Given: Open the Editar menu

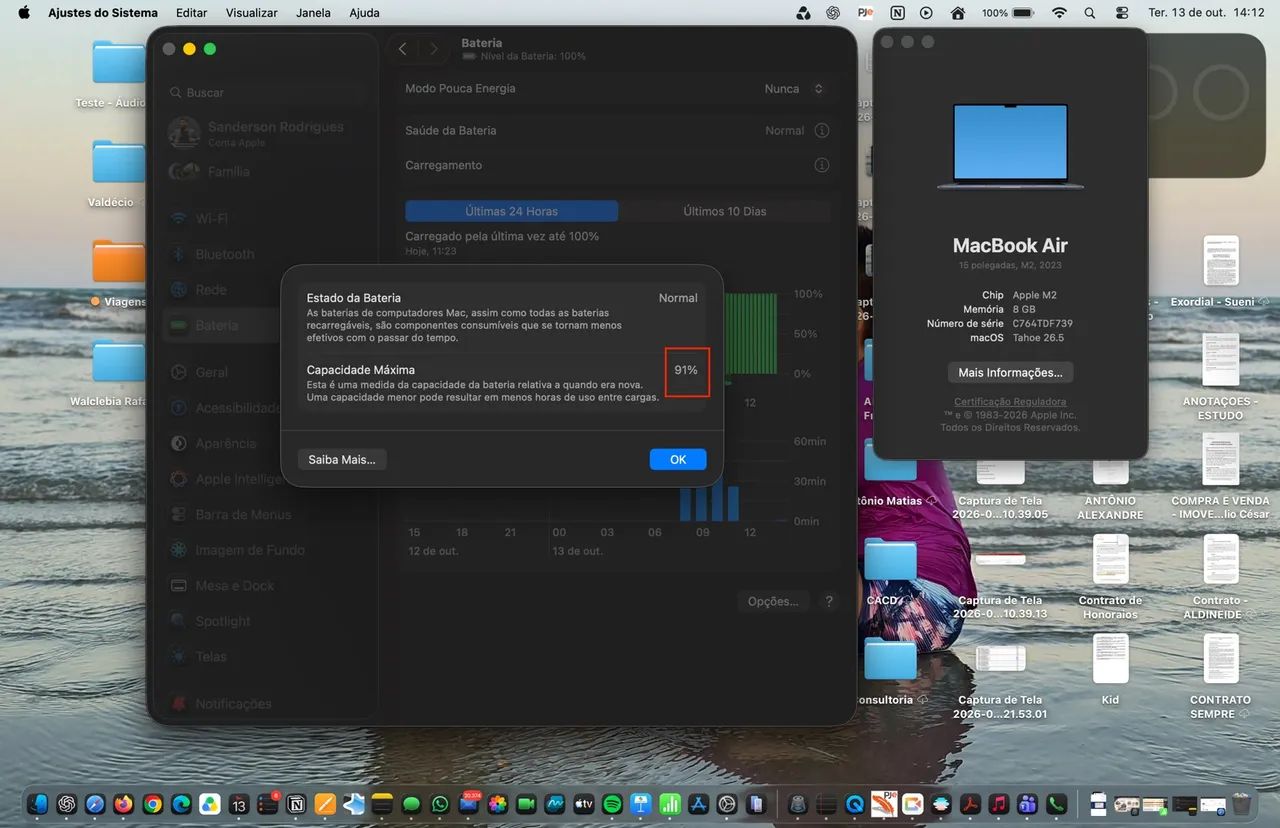Looking at the screenshot, I should [192, 13].
